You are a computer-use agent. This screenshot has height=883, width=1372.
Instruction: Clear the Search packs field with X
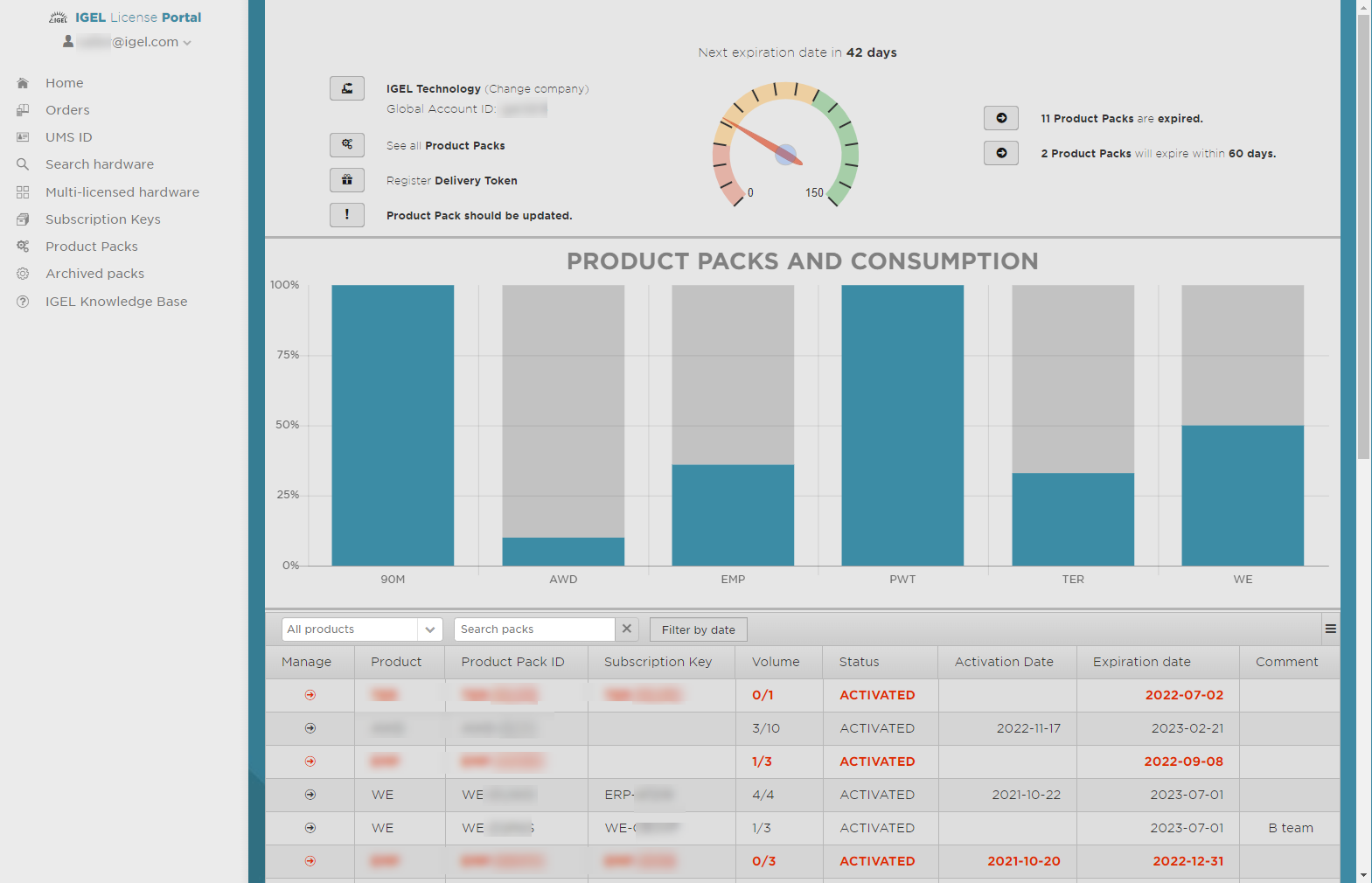(626, 629)
